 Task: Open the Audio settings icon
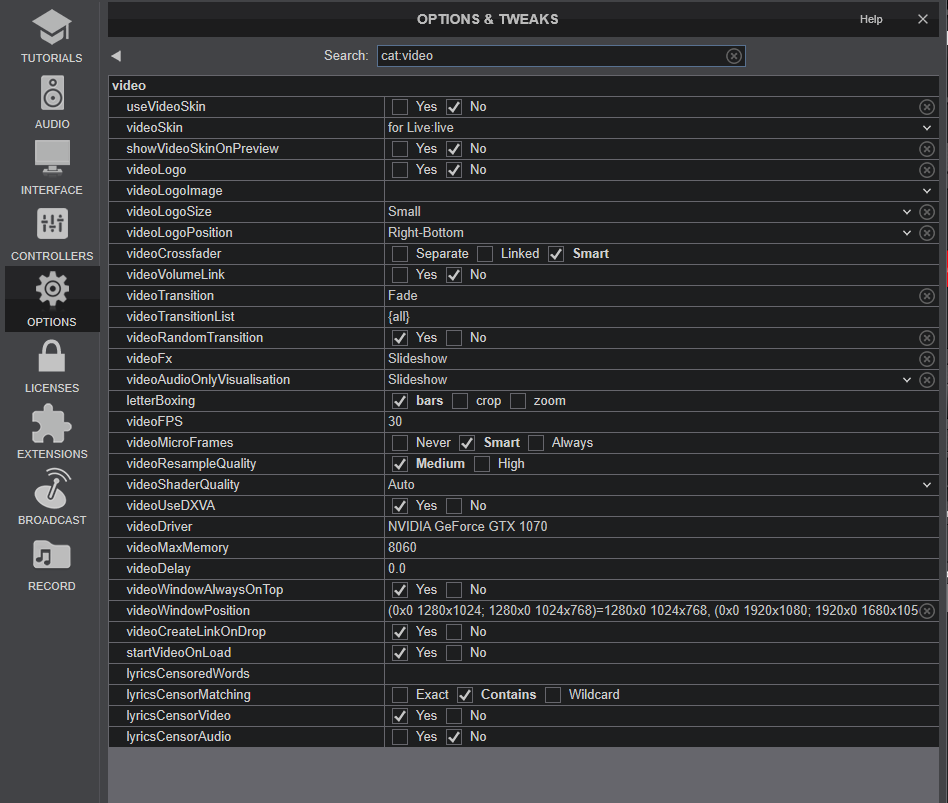point(52,102)
